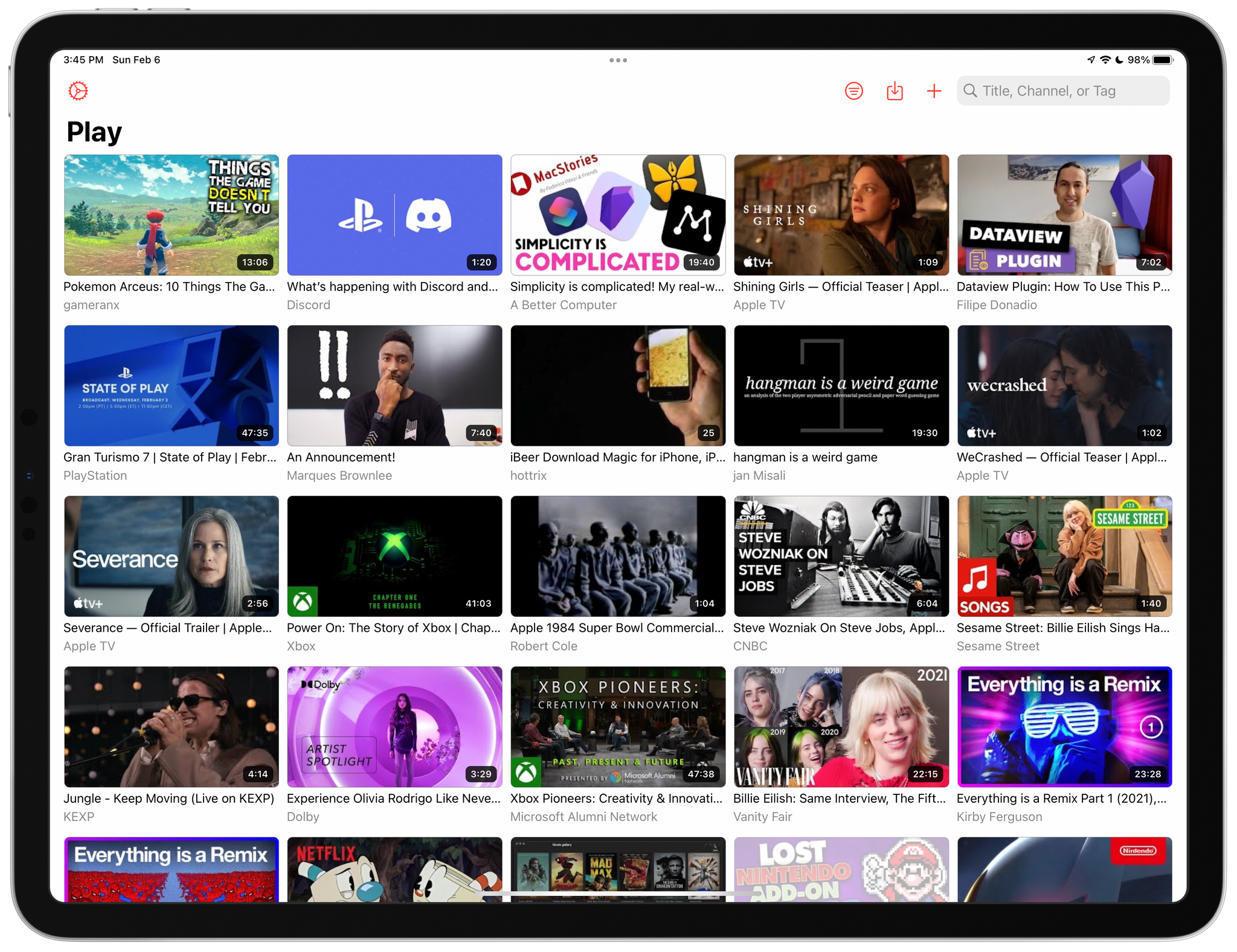Open Lost Nintendo Add-On thumbnail
The height and width of the screenshot is (952, 1237).
(841, 869)
